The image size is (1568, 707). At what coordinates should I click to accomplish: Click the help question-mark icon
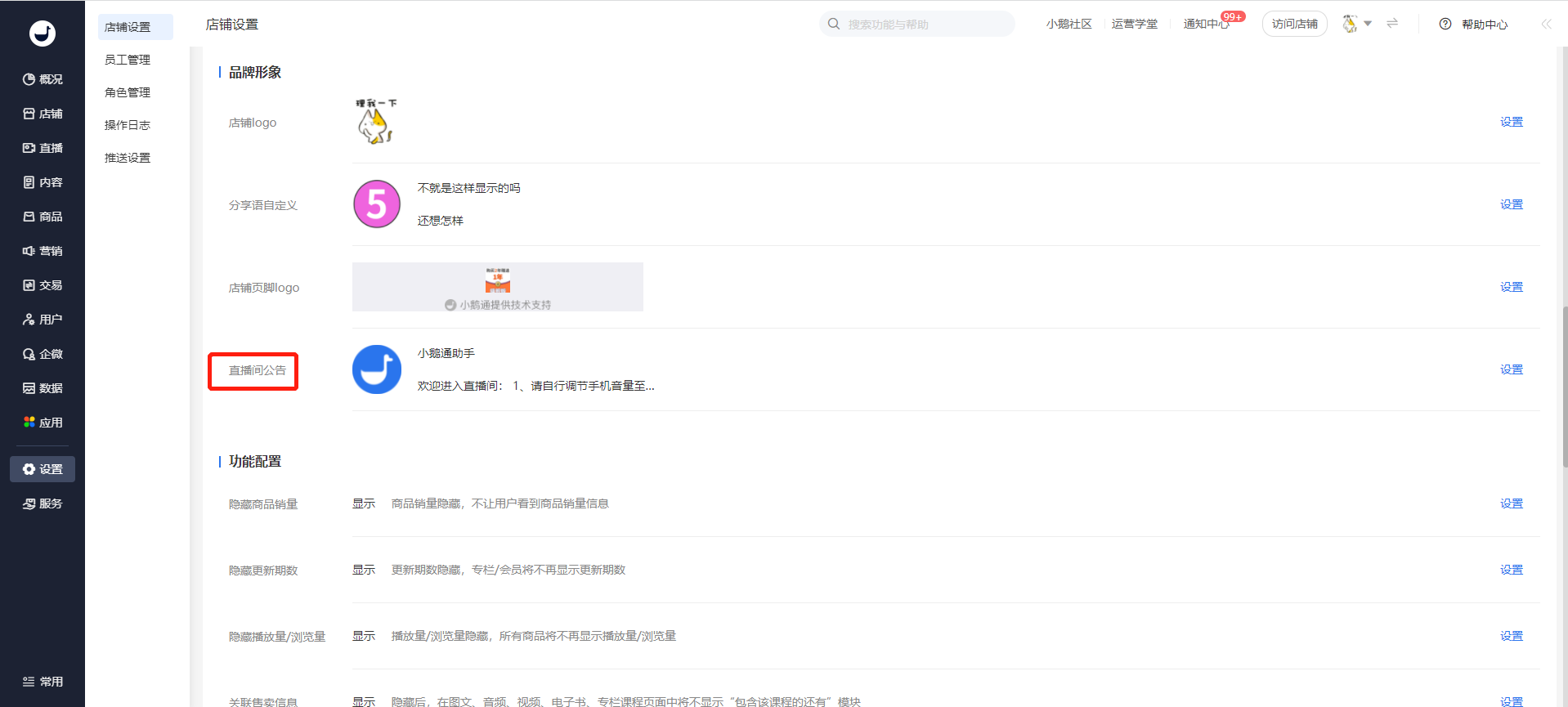(1445, 24)
